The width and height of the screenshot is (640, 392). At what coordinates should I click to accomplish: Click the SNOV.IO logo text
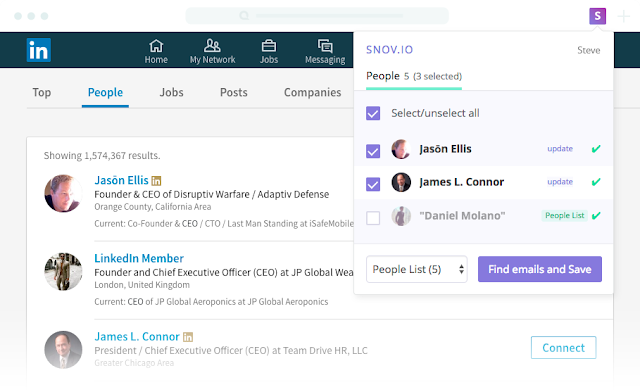point(389,50)
